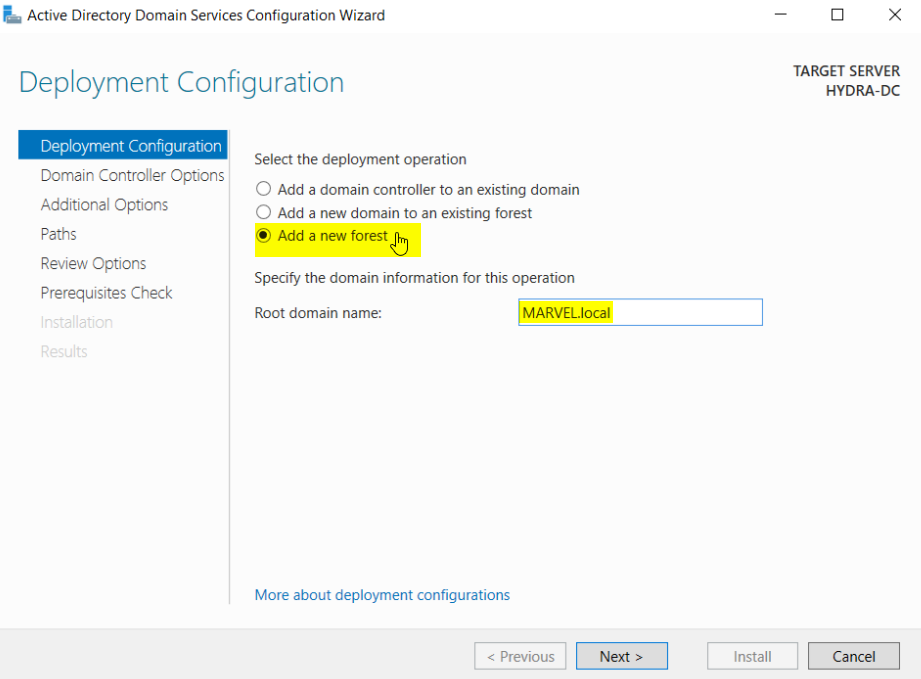Screen dimensions: 921x679
Task: Jump to the Review Options step
Action: [93, 264]
